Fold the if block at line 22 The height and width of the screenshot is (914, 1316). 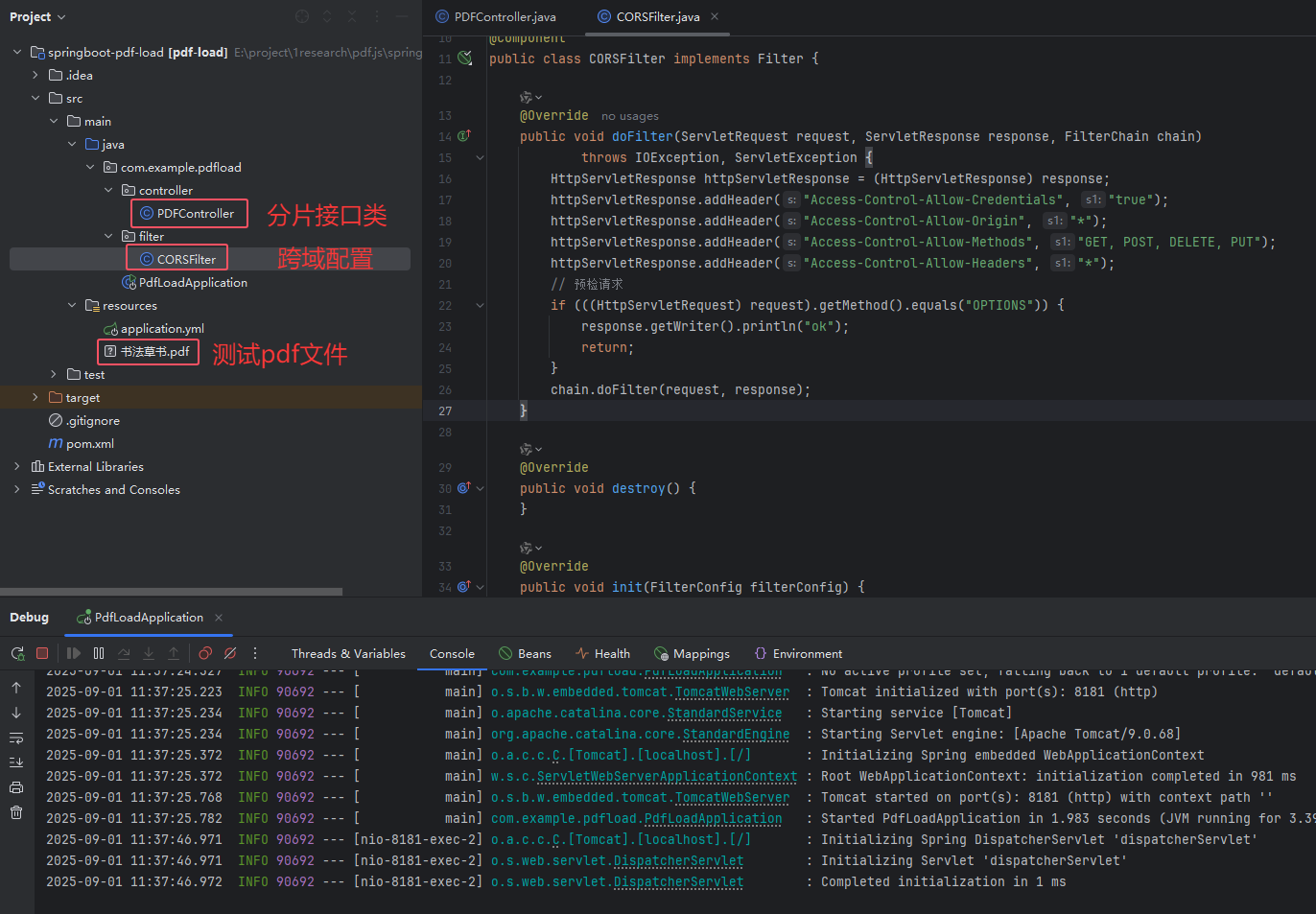pos(480,305)
